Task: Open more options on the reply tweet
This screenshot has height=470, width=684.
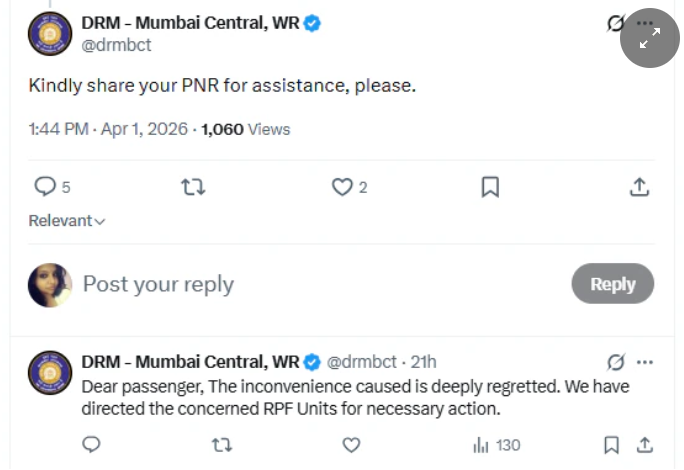Action: click(x=645, y=362)
